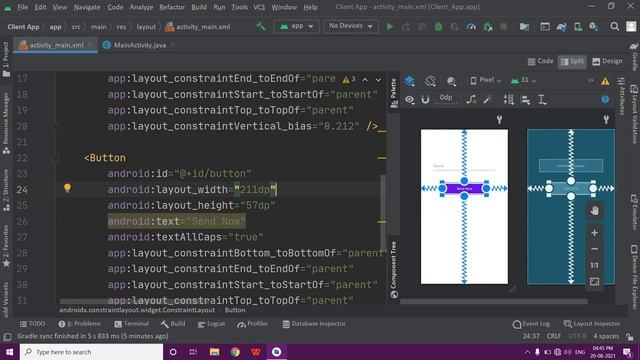Zoom to fit screen icon

point(594,282)
